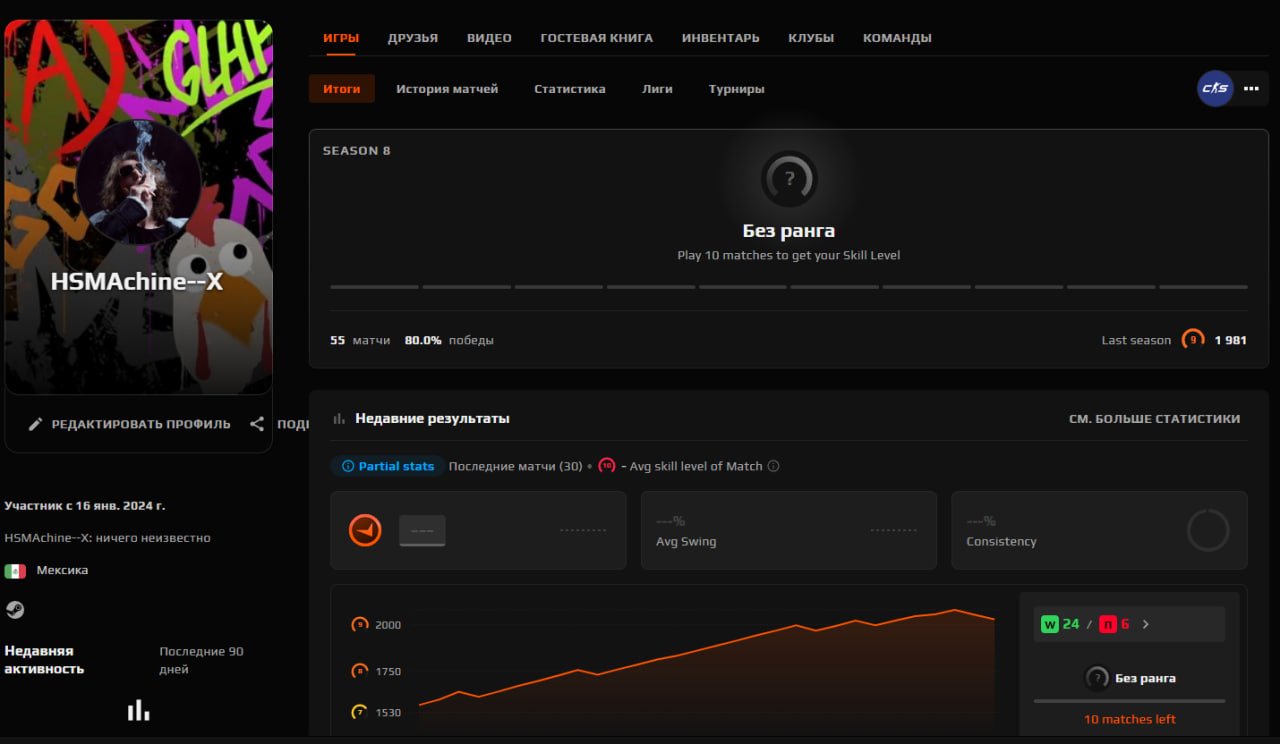The height and width of the screenshot is (744, 1280).
Task: Open the three-dot game options menu
Action: (1251, 88)
